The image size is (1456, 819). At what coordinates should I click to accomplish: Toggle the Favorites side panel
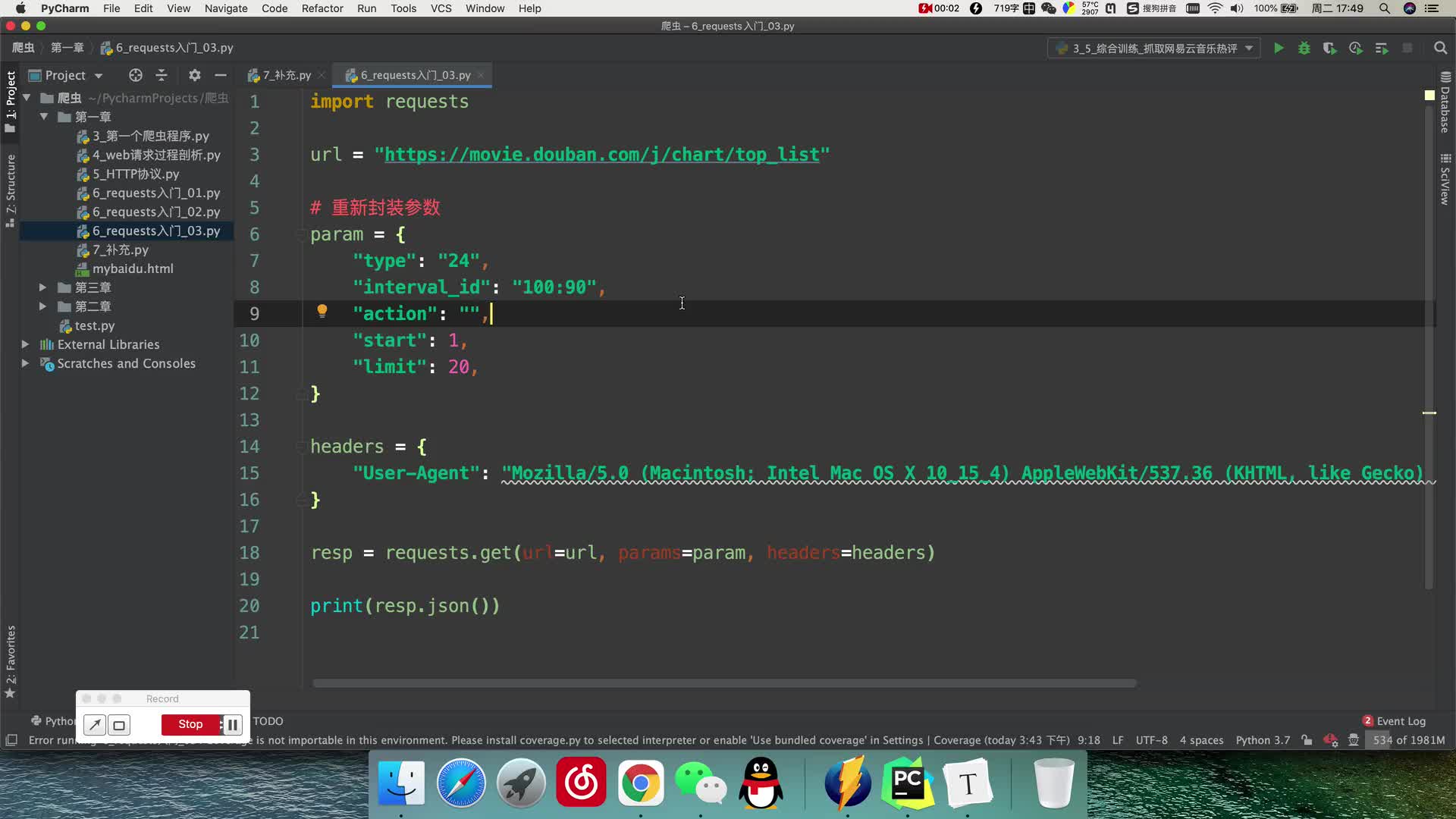tap(11, 661)
